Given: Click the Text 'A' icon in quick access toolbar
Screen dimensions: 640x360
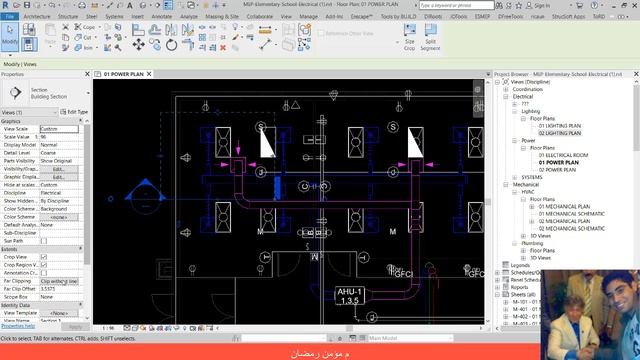Looking at the screenshot, I should pyautogui.click(x=129, y=5).
